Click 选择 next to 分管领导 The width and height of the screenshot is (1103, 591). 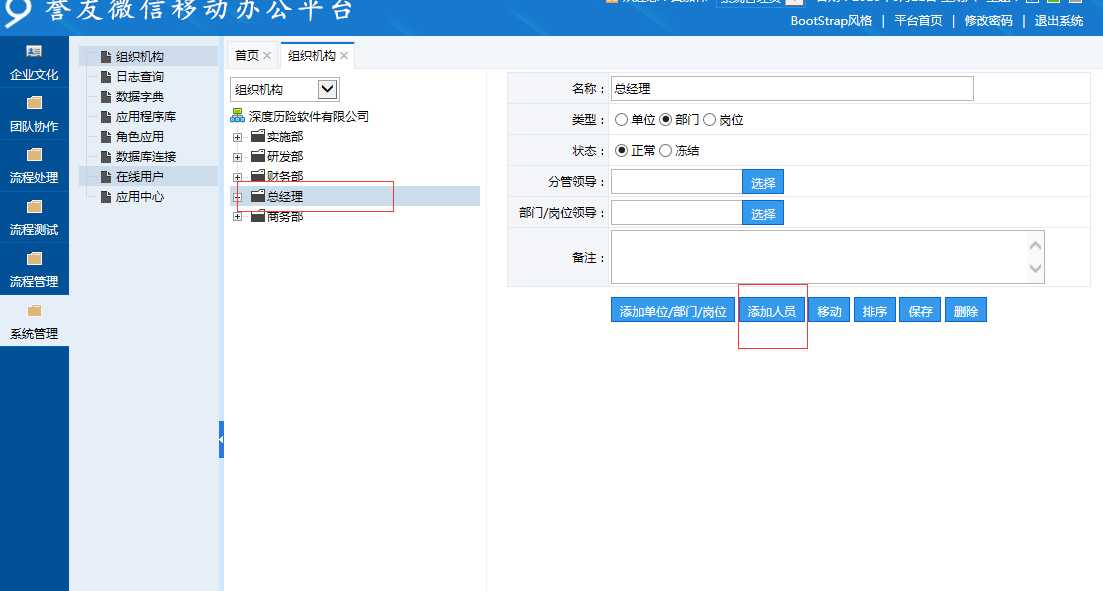coord(763,182)
